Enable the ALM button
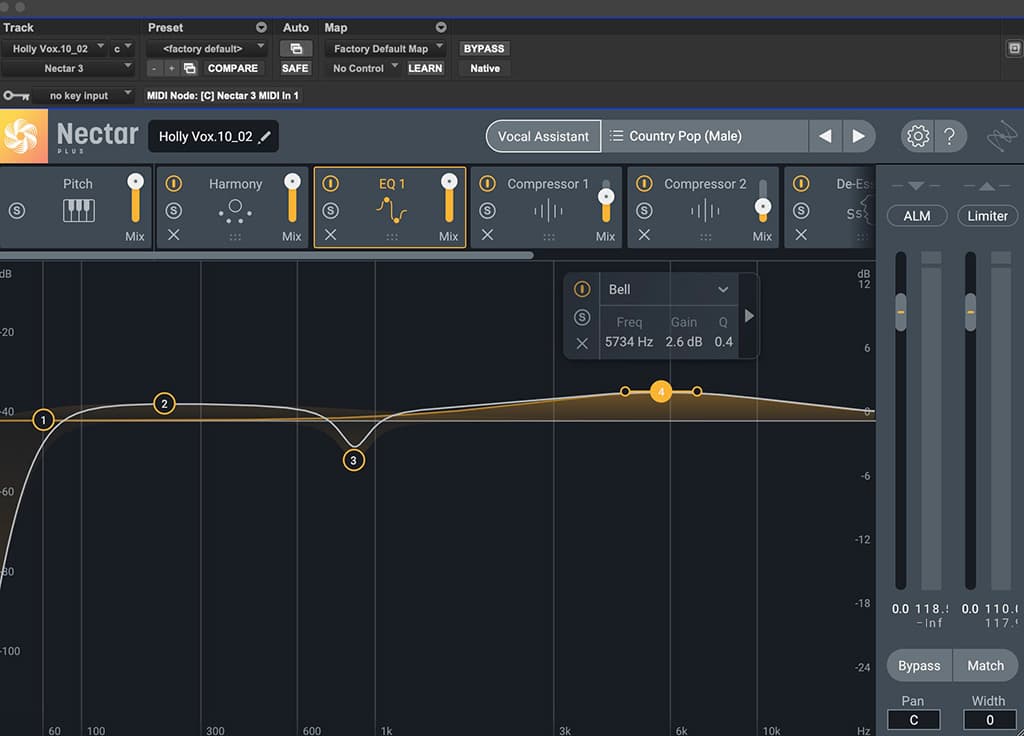The image size is (1024, 736). click(917, 216)
